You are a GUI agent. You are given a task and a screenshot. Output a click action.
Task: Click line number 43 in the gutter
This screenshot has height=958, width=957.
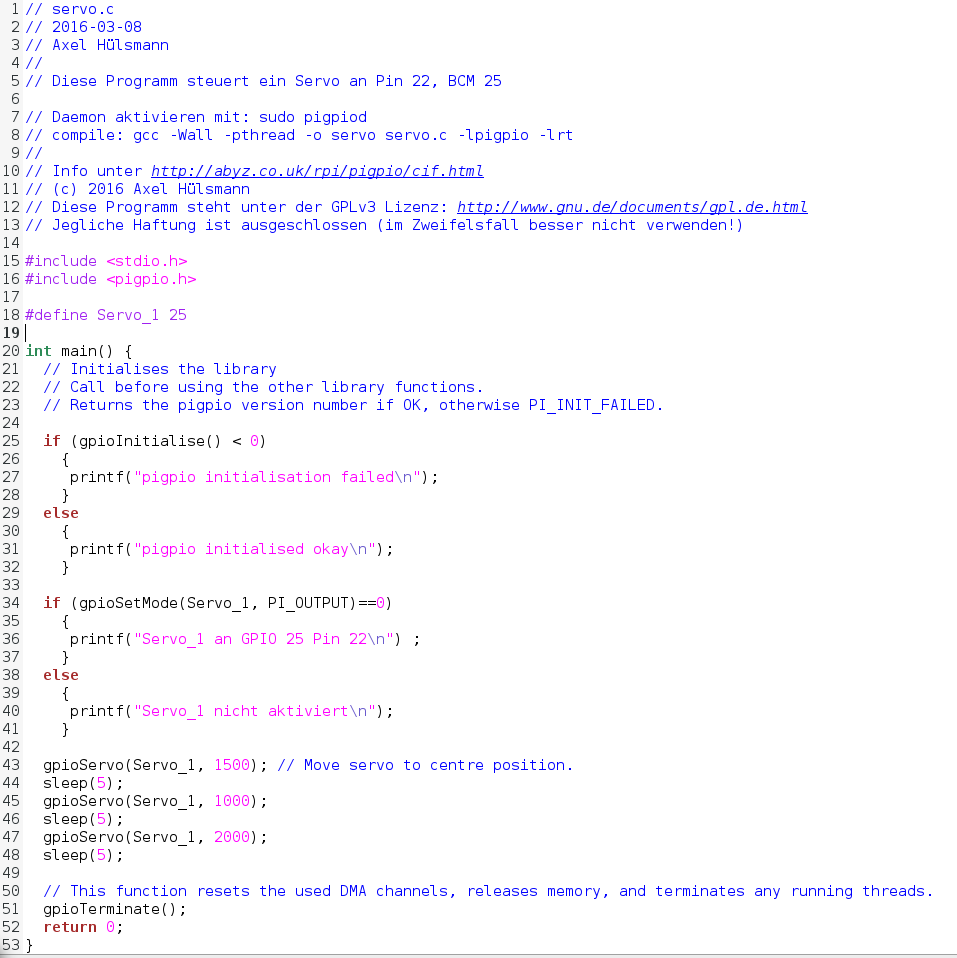pyautogui.click(x=11, y=765)
